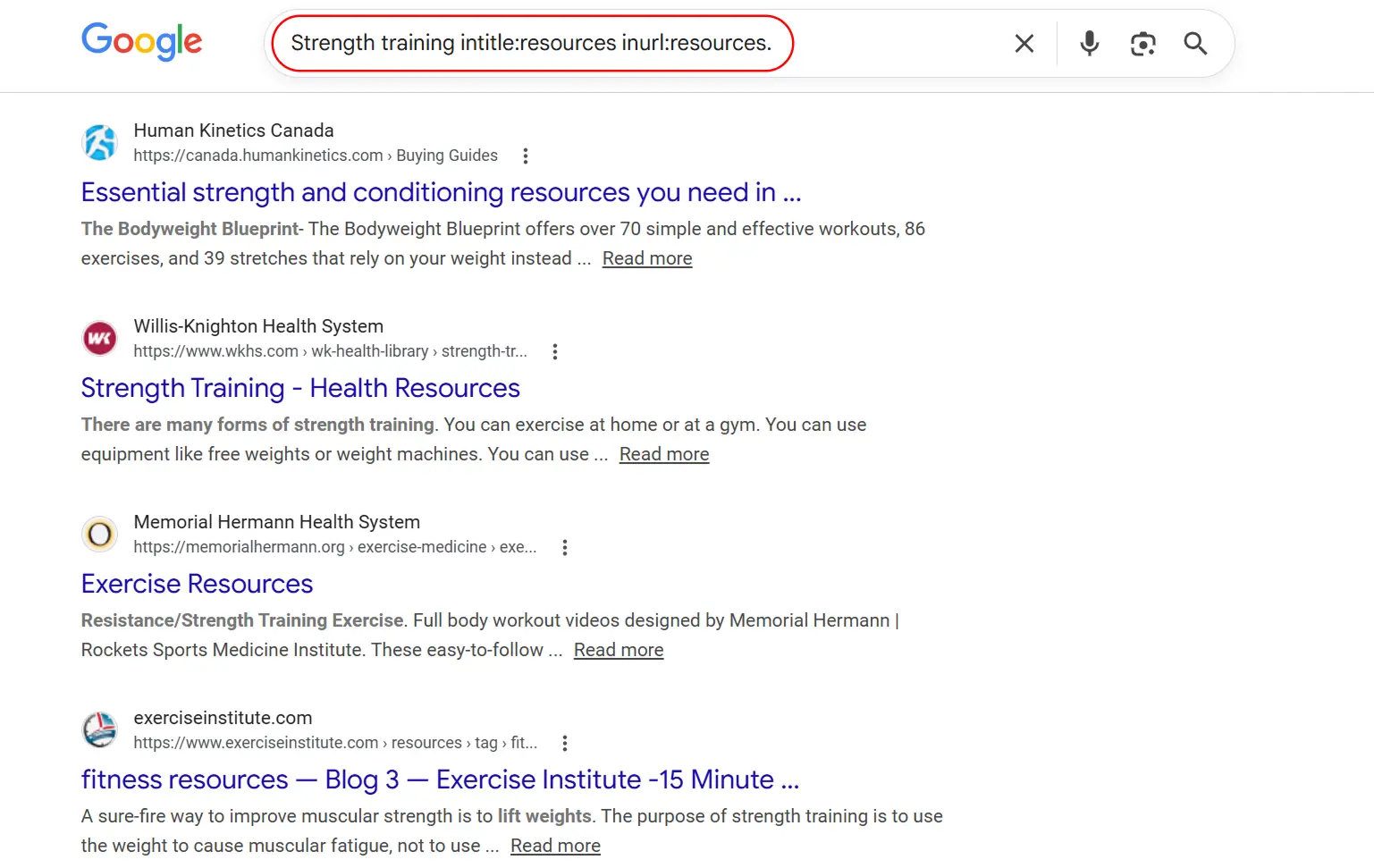The image size is (1374, 868).
Task: Start voice search with the microphone icon
Action: [1089, 42]
